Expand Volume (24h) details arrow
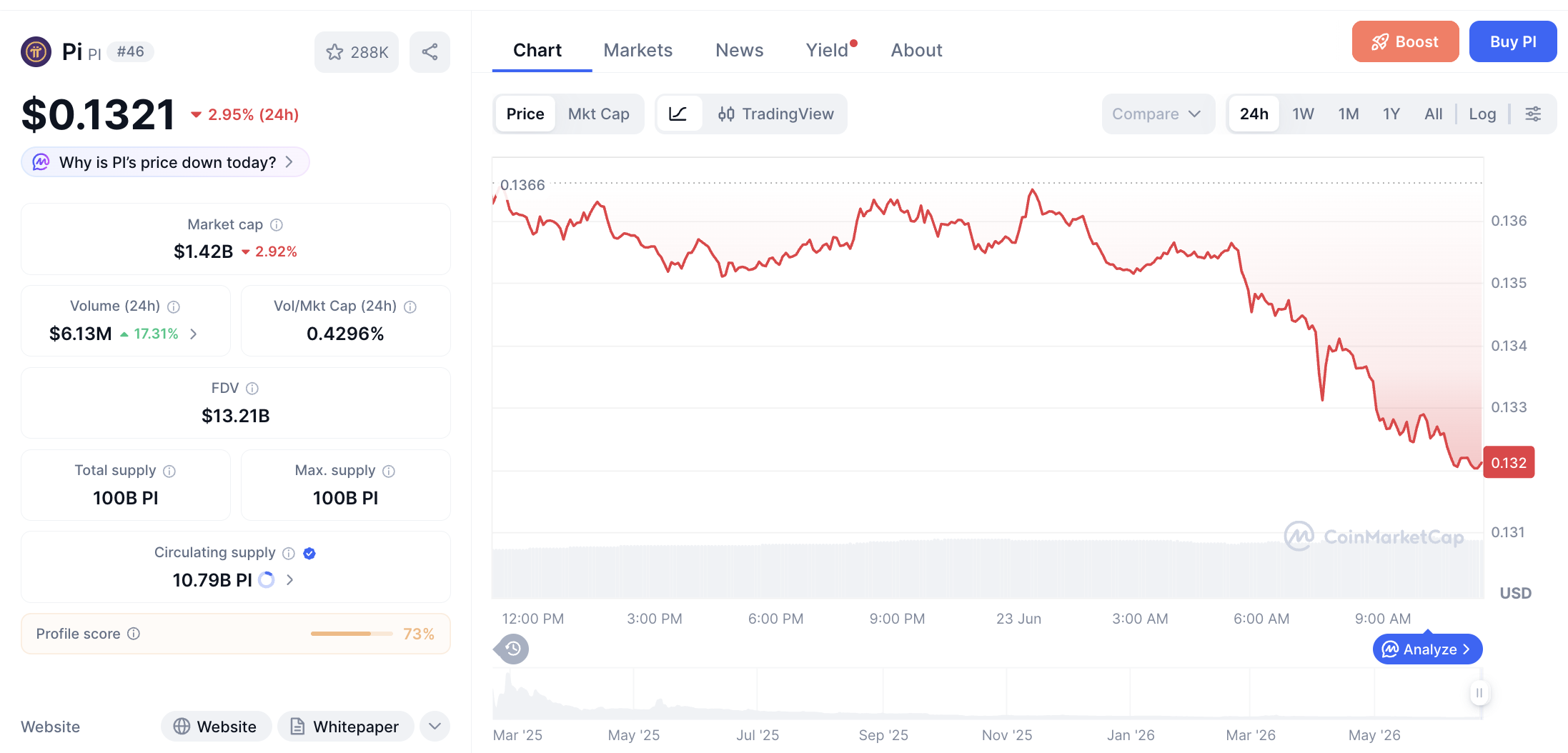Image resolution: width=1568 pixels, height=753 pixels. pyautogui.click(x=193, y=334)
